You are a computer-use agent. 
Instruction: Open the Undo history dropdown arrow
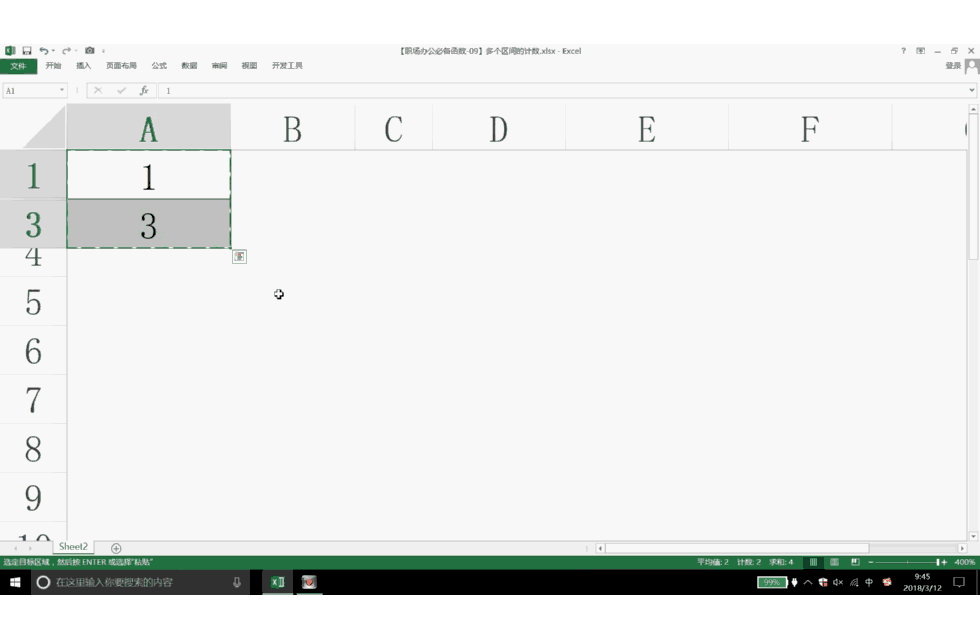[x=53, y=51]
